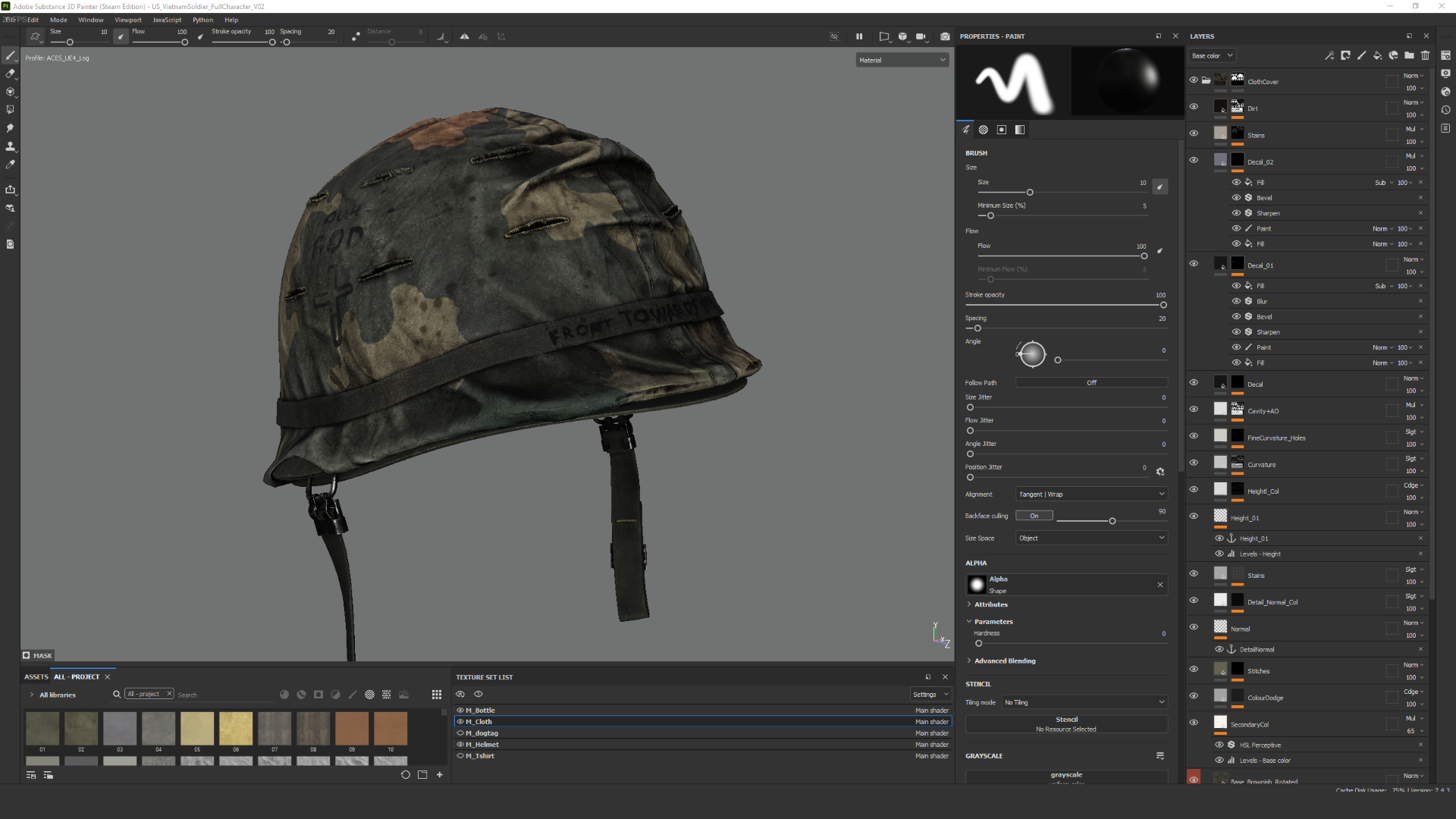Toggle Backface culling On button

tap(1034, 516)
